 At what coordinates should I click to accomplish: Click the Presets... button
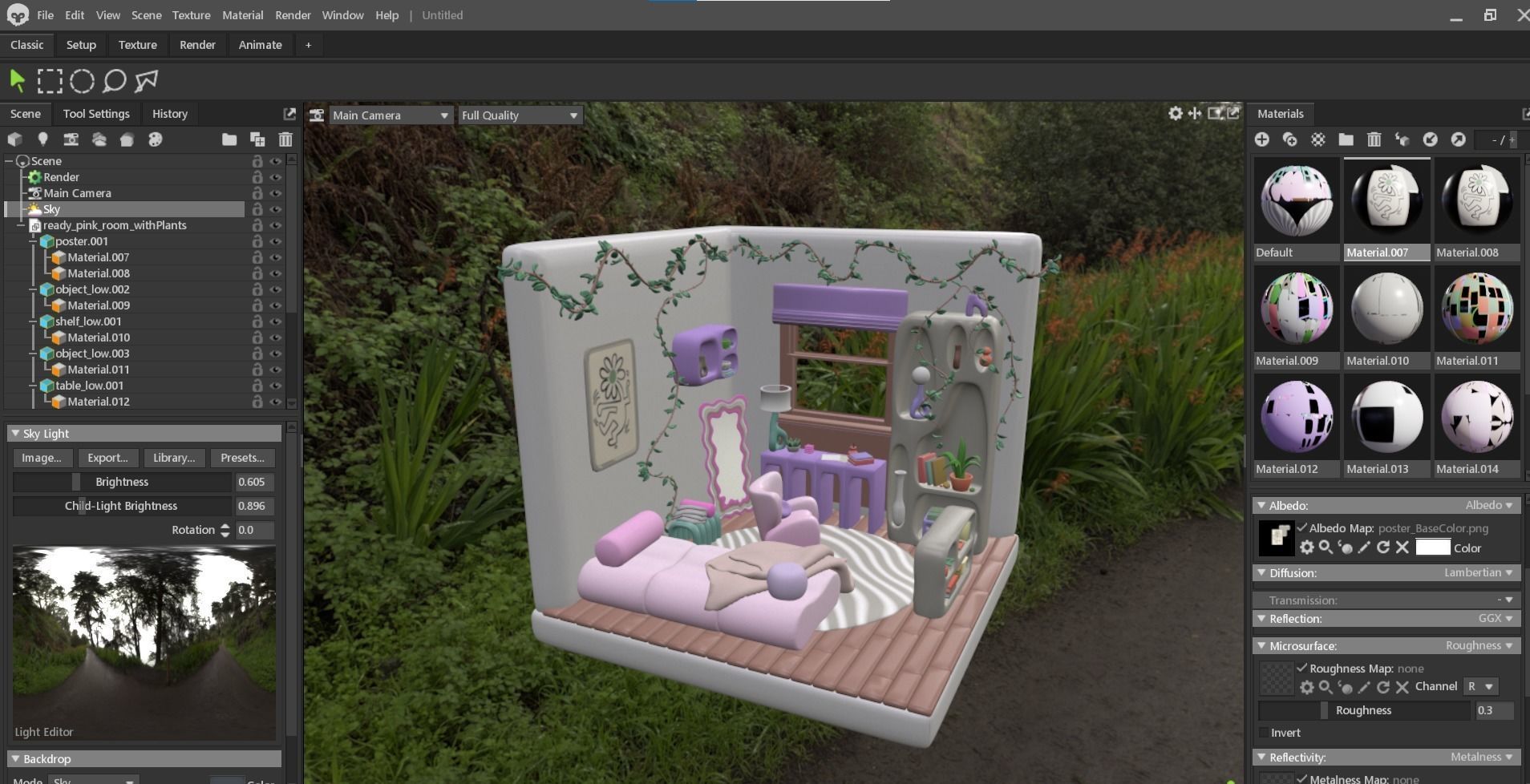click(242, 458)
